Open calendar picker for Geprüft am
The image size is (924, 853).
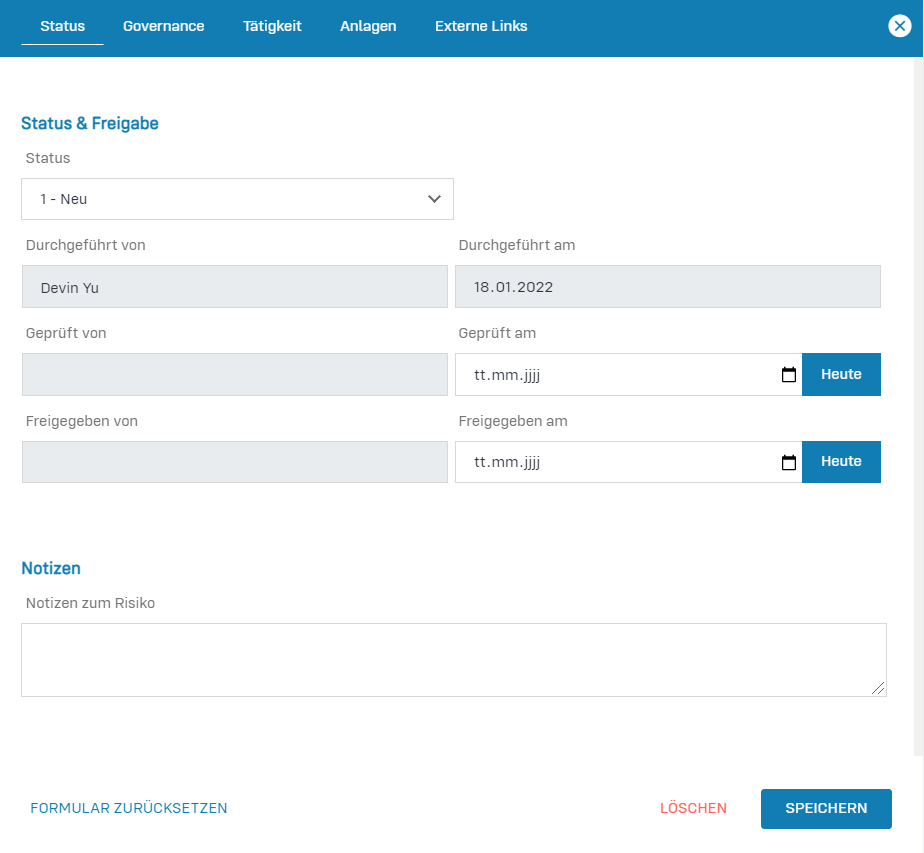point(788,375)
